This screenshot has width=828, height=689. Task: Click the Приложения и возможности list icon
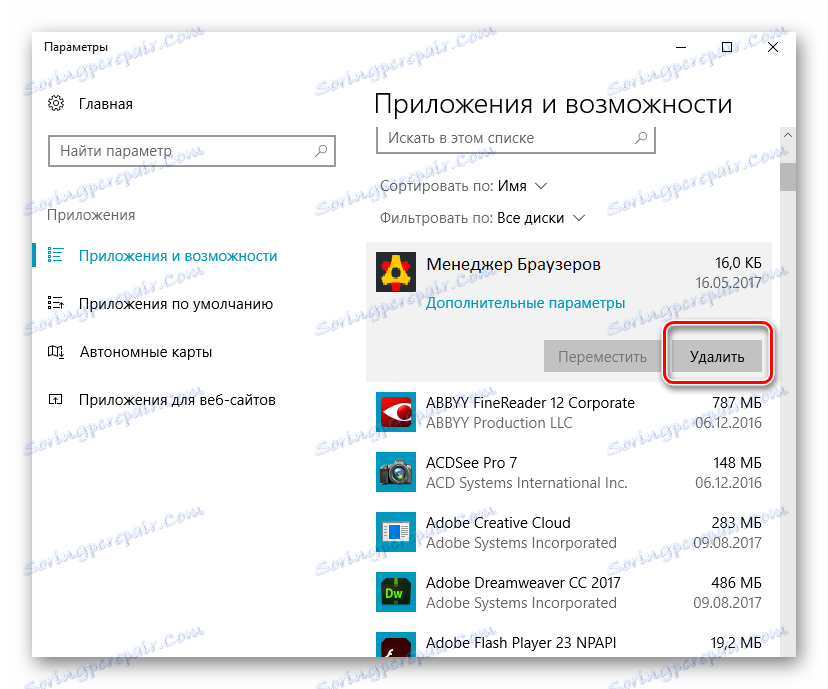55,255
